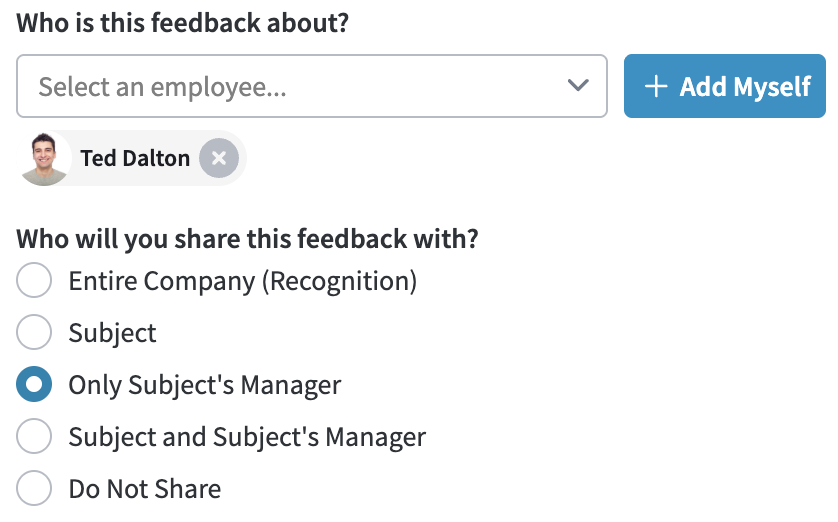
Task: Expand the employee list chevron arrow
Action: tap(578, 85)
